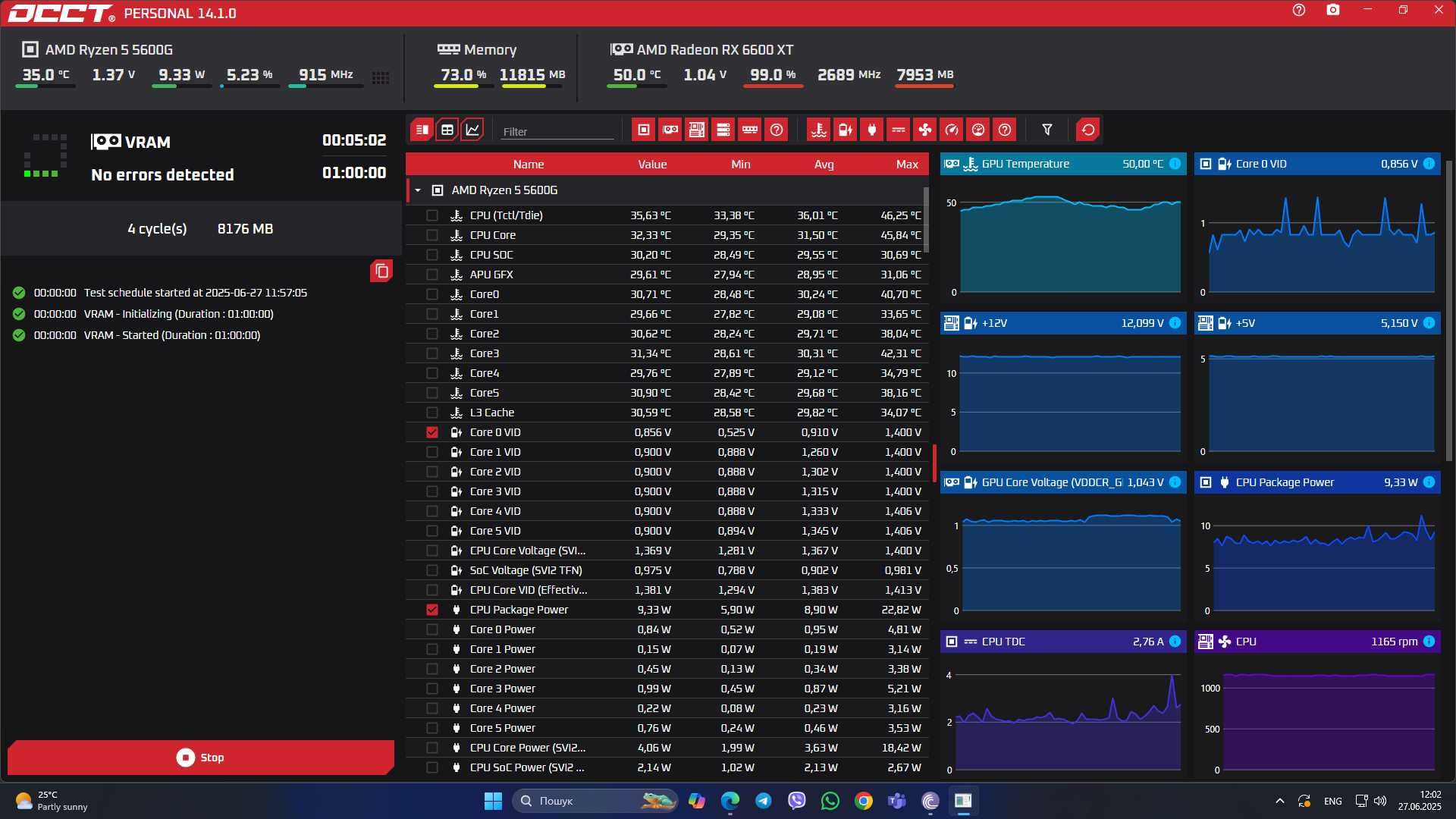Sort table by Avg column
1456x819 pixels.
point(824,164)
